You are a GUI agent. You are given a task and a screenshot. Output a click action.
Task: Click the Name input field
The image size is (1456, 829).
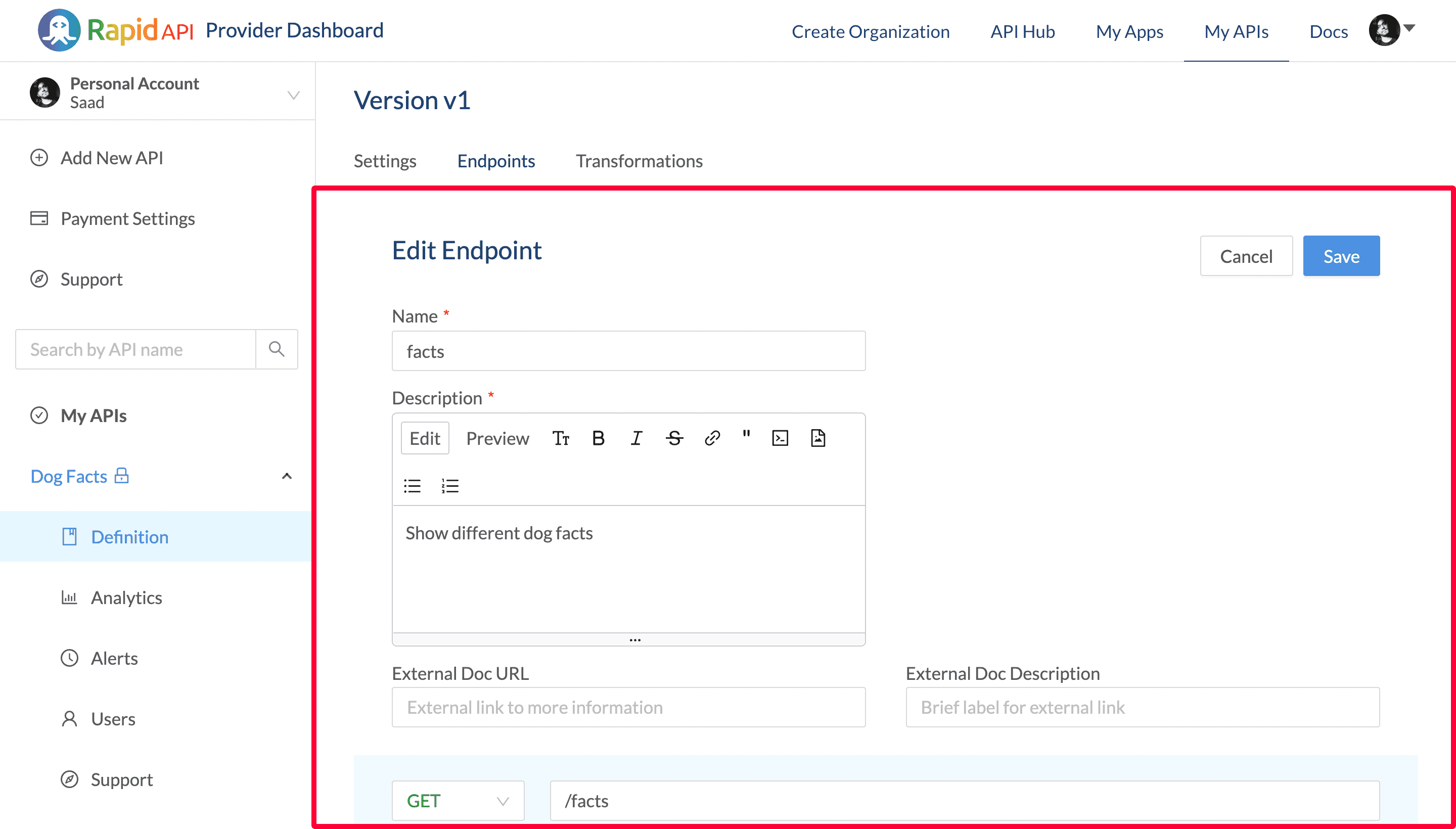point(629,351)
